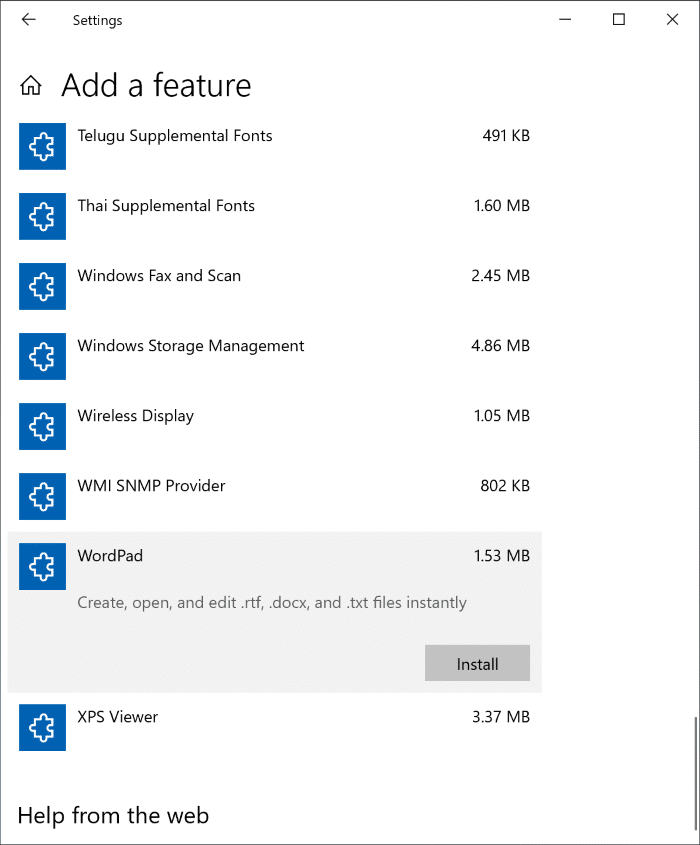This screenshot has width=700, height=845.
Task: Click the WordPad description text
Action: coord(272,602)
